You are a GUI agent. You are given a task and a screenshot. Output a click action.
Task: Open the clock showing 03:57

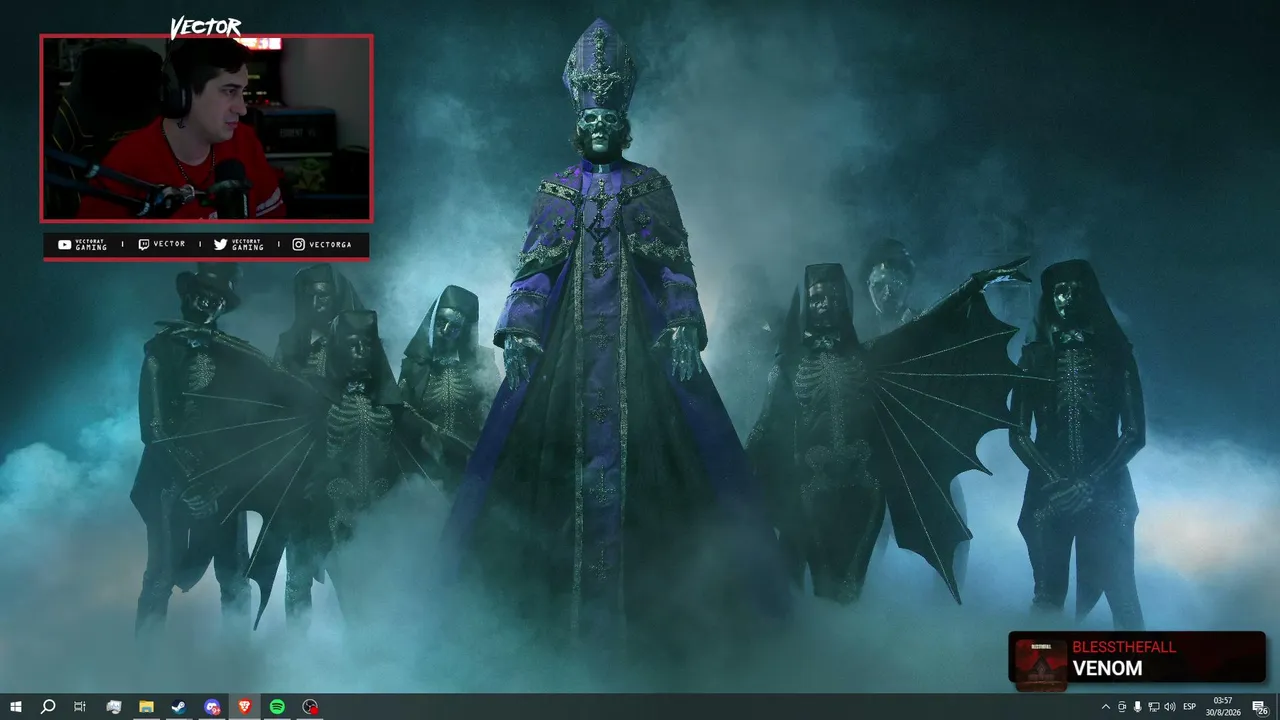1222,707
